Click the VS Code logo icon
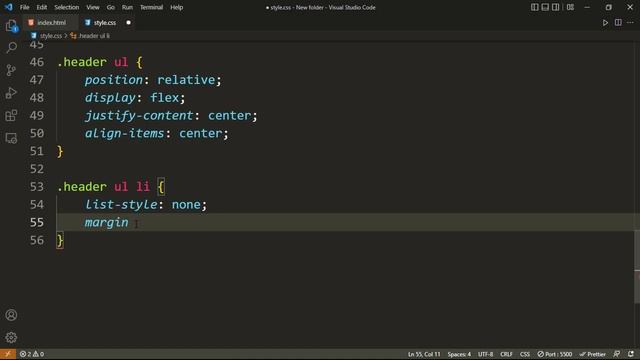The height and width of the screenshot is (360, 640). pyautogui.click(x=9, y=7)
